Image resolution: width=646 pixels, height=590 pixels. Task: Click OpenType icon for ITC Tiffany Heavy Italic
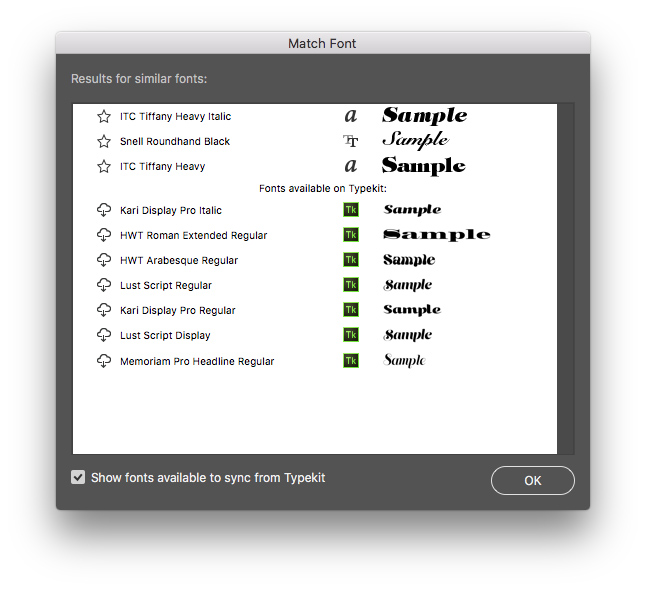pyautogui.click(x=351, y=116)
